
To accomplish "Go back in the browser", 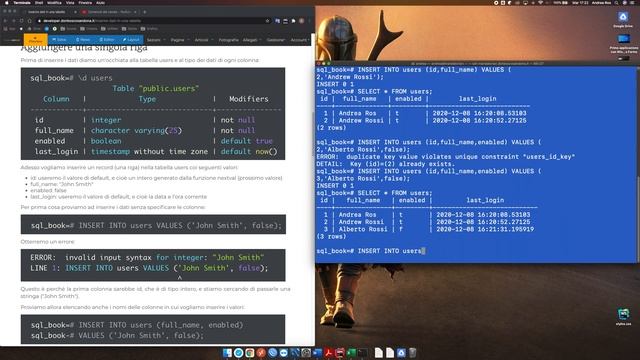I will [5, 21].
